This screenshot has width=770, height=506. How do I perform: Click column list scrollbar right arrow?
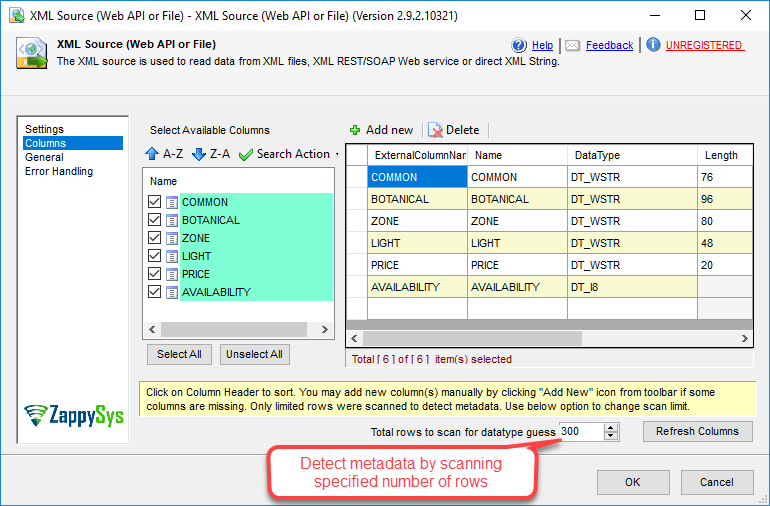[x=324, y=330]
